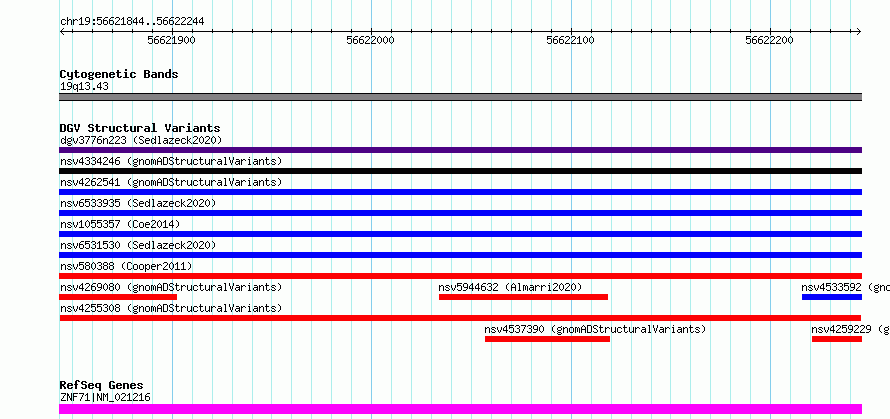Viewport: 890px width, 419px height.
Task: Open nsv4334246 (gnomADStructuralVariants) label
Action: point(171,161)
